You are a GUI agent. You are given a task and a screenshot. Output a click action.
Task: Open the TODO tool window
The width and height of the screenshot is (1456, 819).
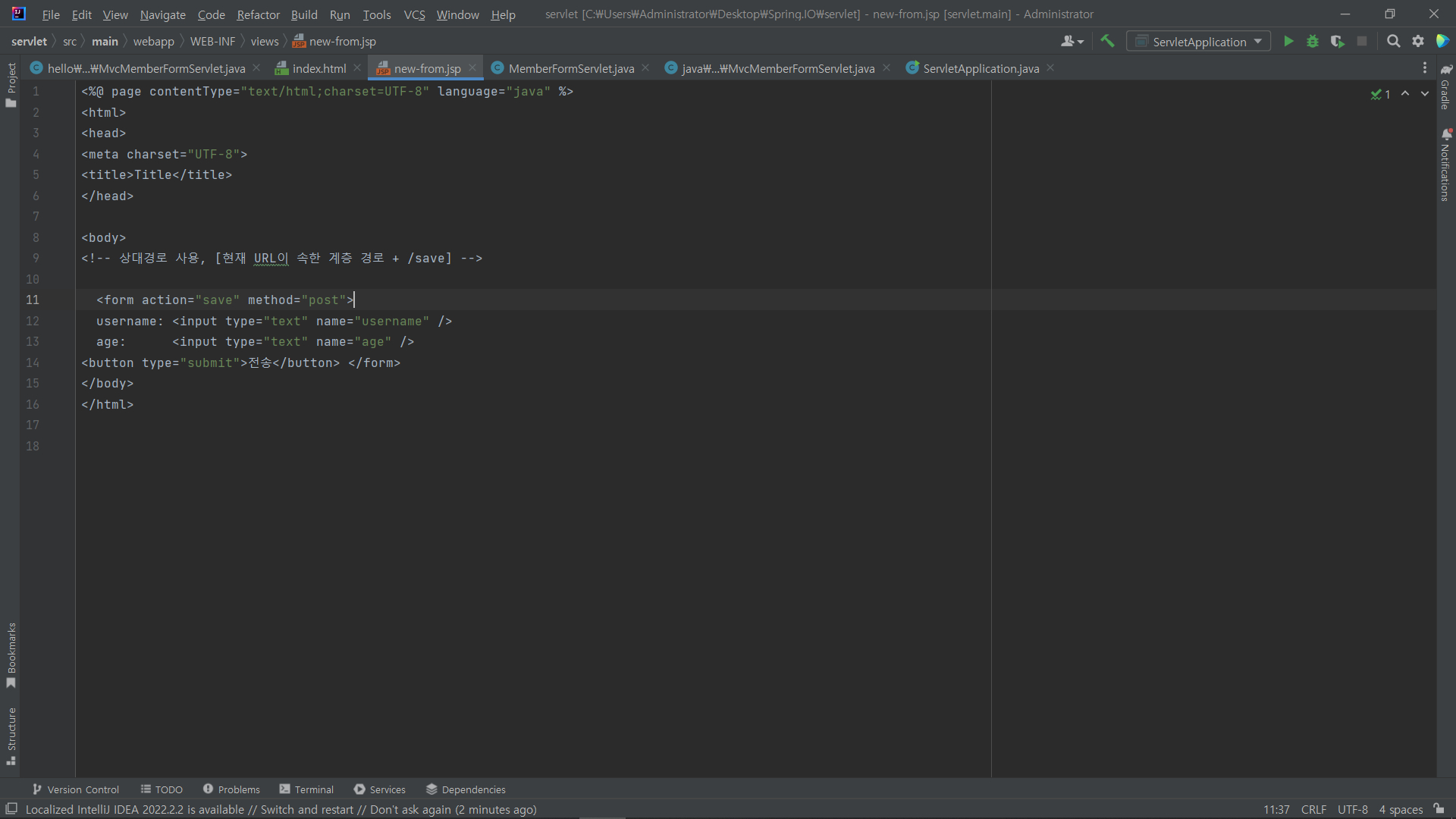click(x=162, y=789)
